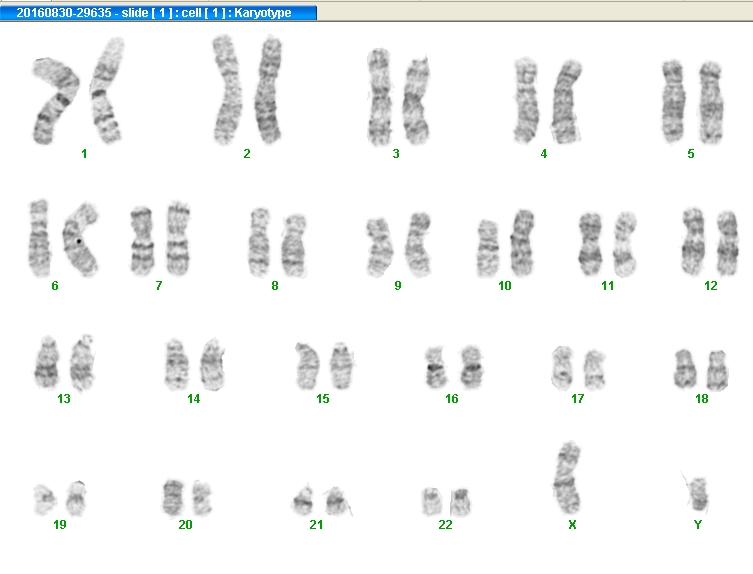Click the green label "5"
753x574 pixels.
(691, 154)
